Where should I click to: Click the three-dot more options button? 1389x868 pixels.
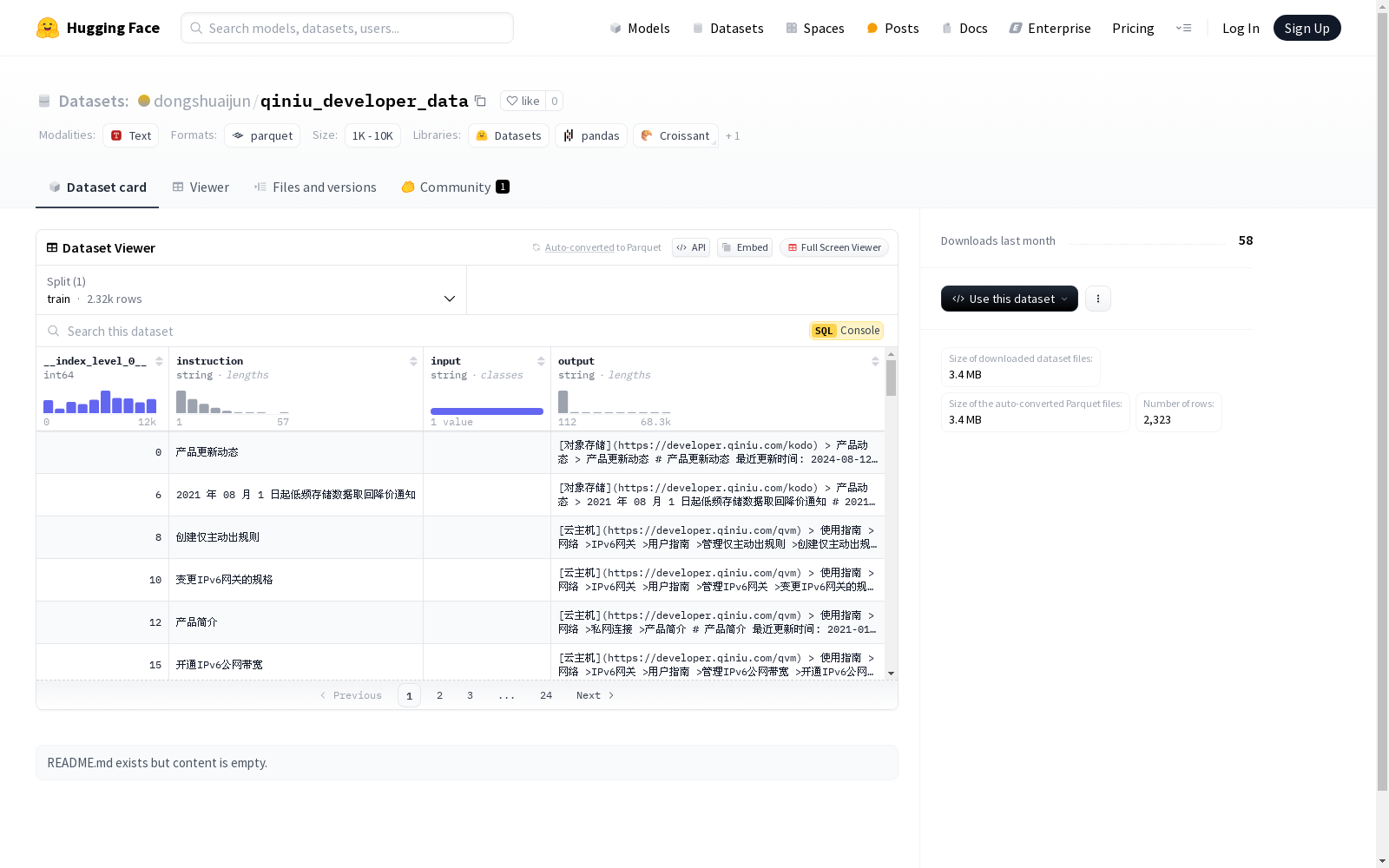(1098, 299)
